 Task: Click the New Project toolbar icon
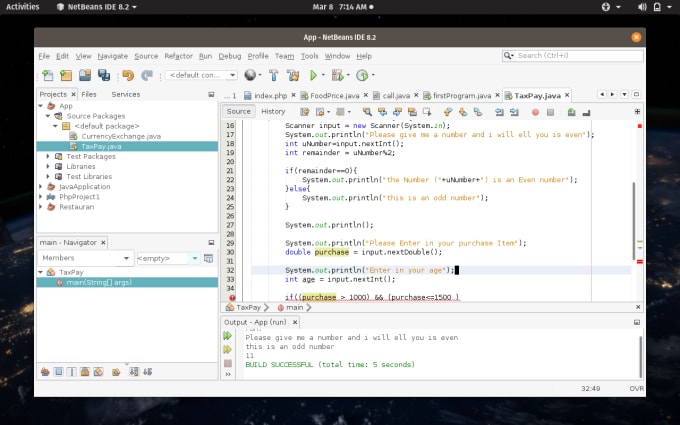[66, 75]
